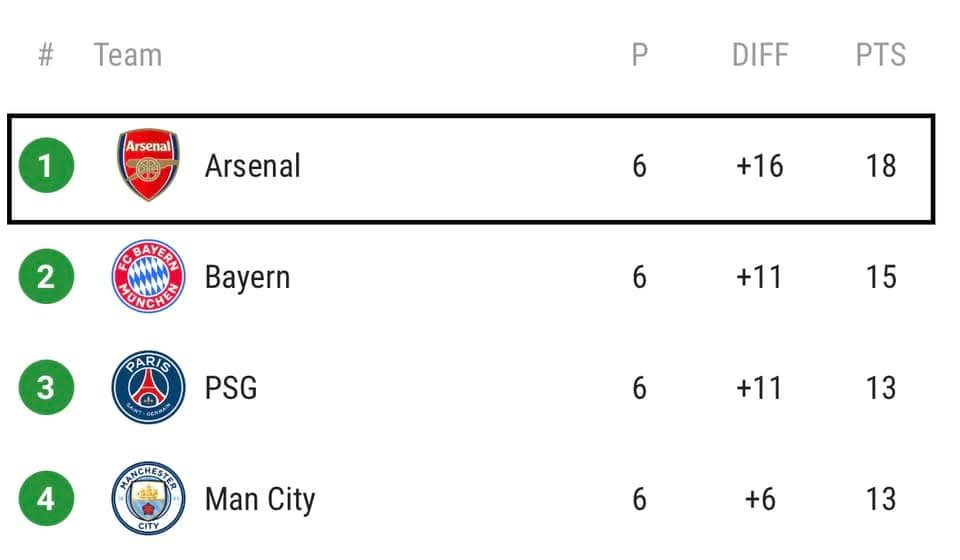Open the Man City team name link

[x=259, y=498]
